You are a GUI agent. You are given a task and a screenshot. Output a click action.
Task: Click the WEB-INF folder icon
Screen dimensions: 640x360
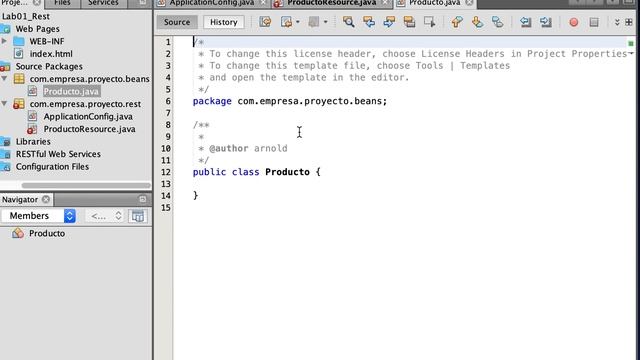(18, 41)
